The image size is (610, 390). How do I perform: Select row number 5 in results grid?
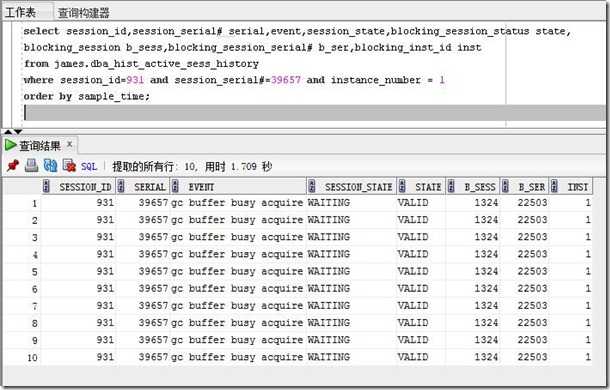[x=34, y=272]
